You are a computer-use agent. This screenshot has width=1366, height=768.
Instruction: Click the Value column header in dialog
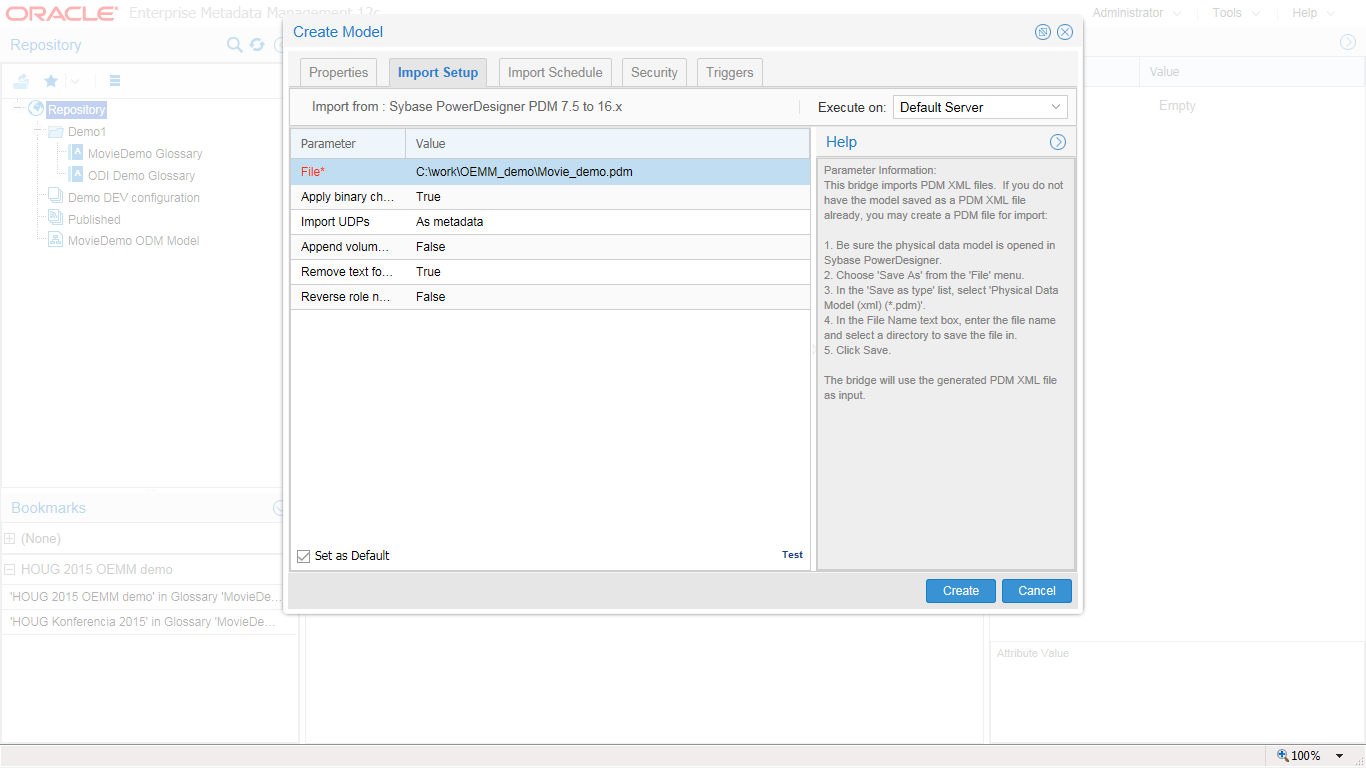608,144
